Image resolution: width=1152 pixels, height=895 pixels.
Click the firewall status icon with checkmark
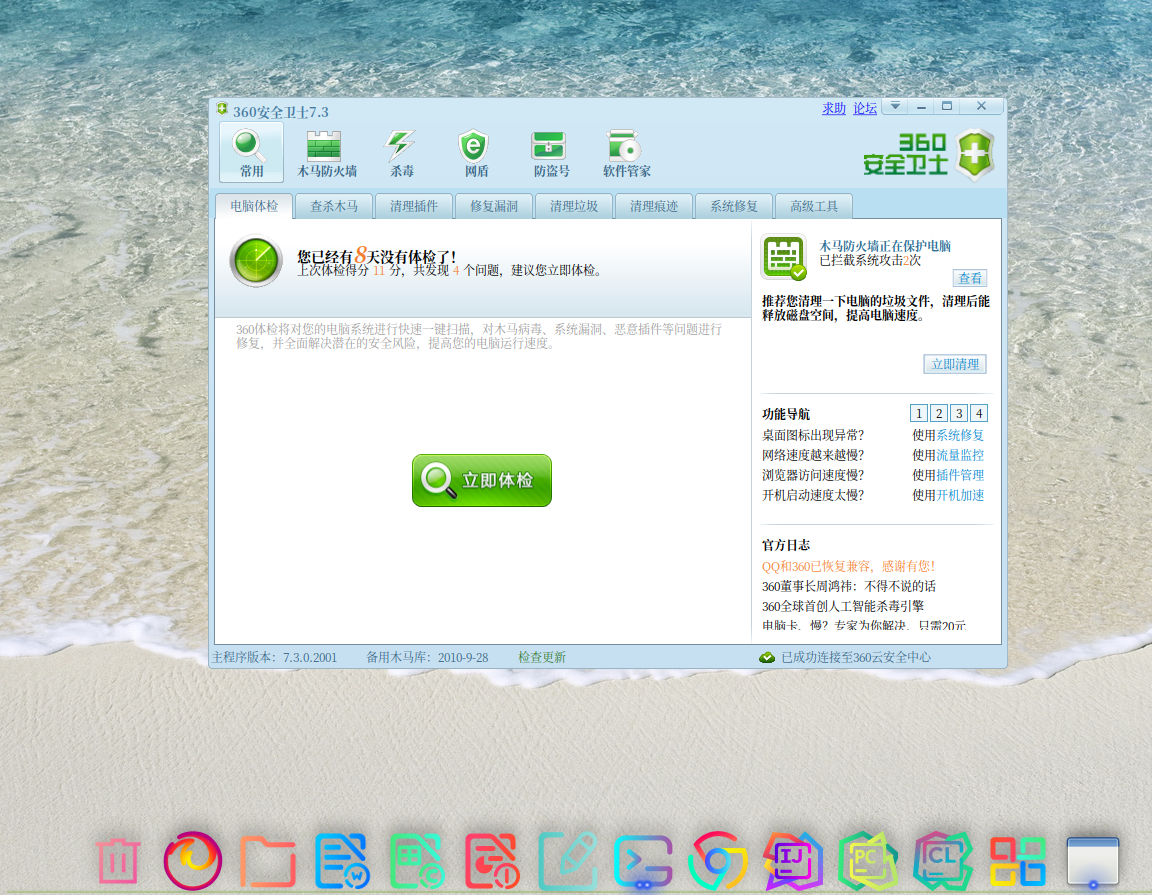point(783,257)
